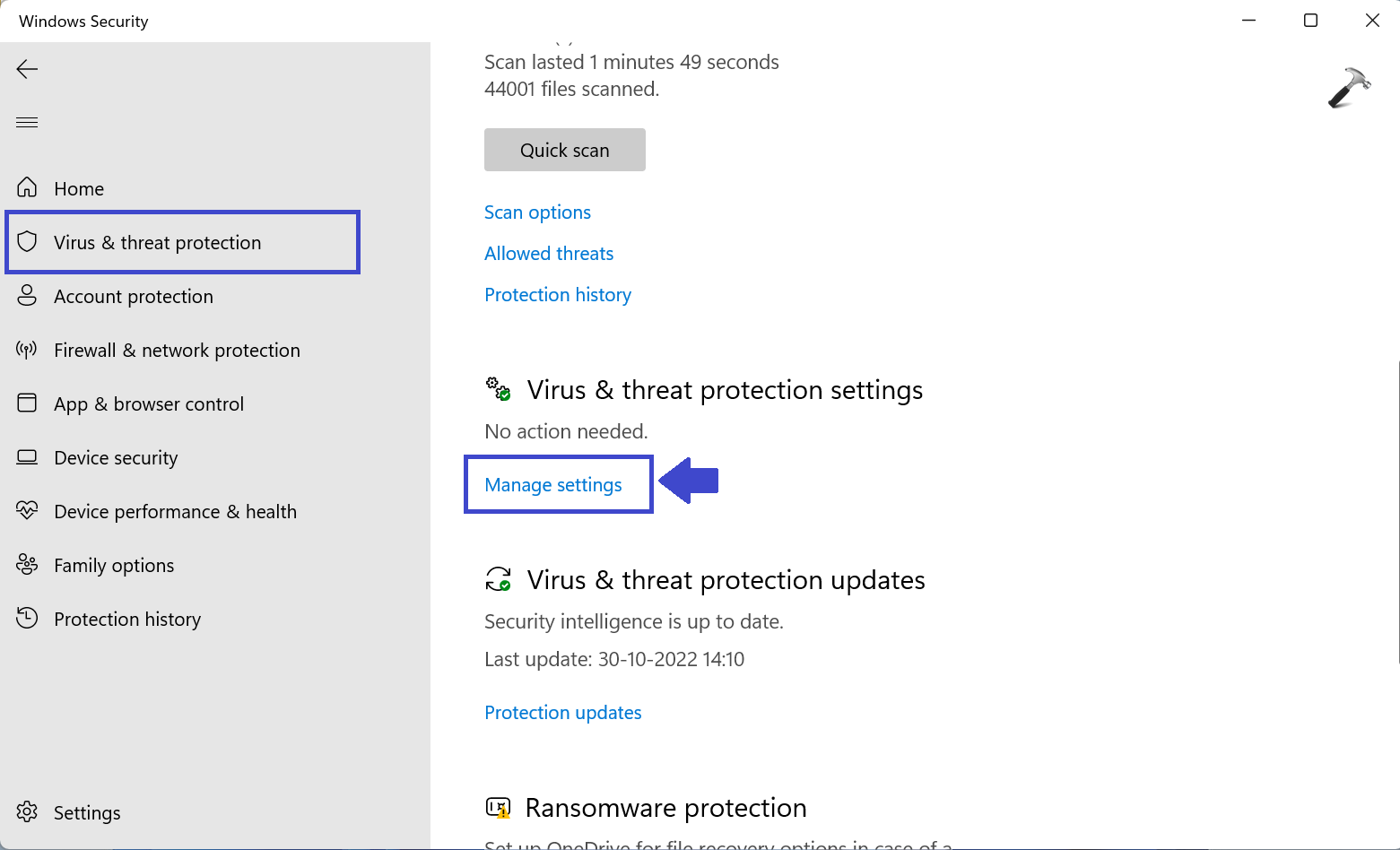Screen dimensions: 1400x850
Task: Open the Protection updates link
Action: (563, 713)
